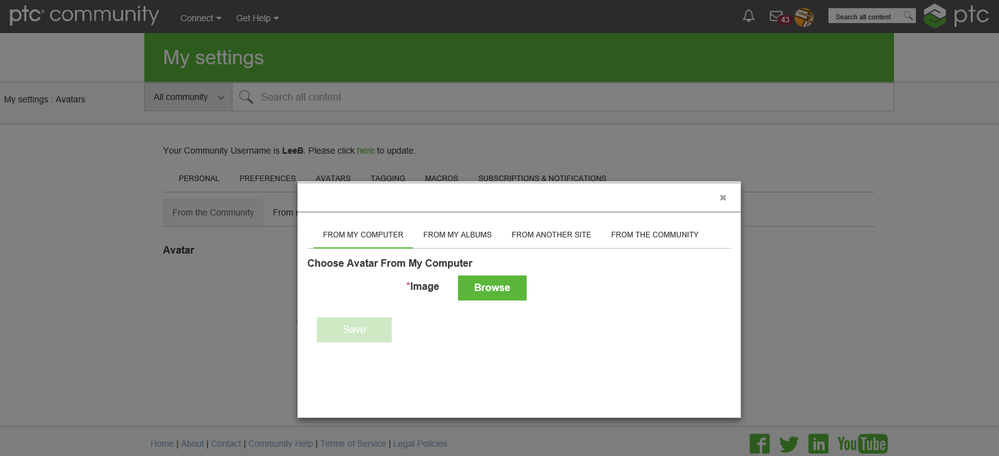The image size is (999, 456).
Task: Click the magnifier beside Search all content
Action: click(245, 97)
